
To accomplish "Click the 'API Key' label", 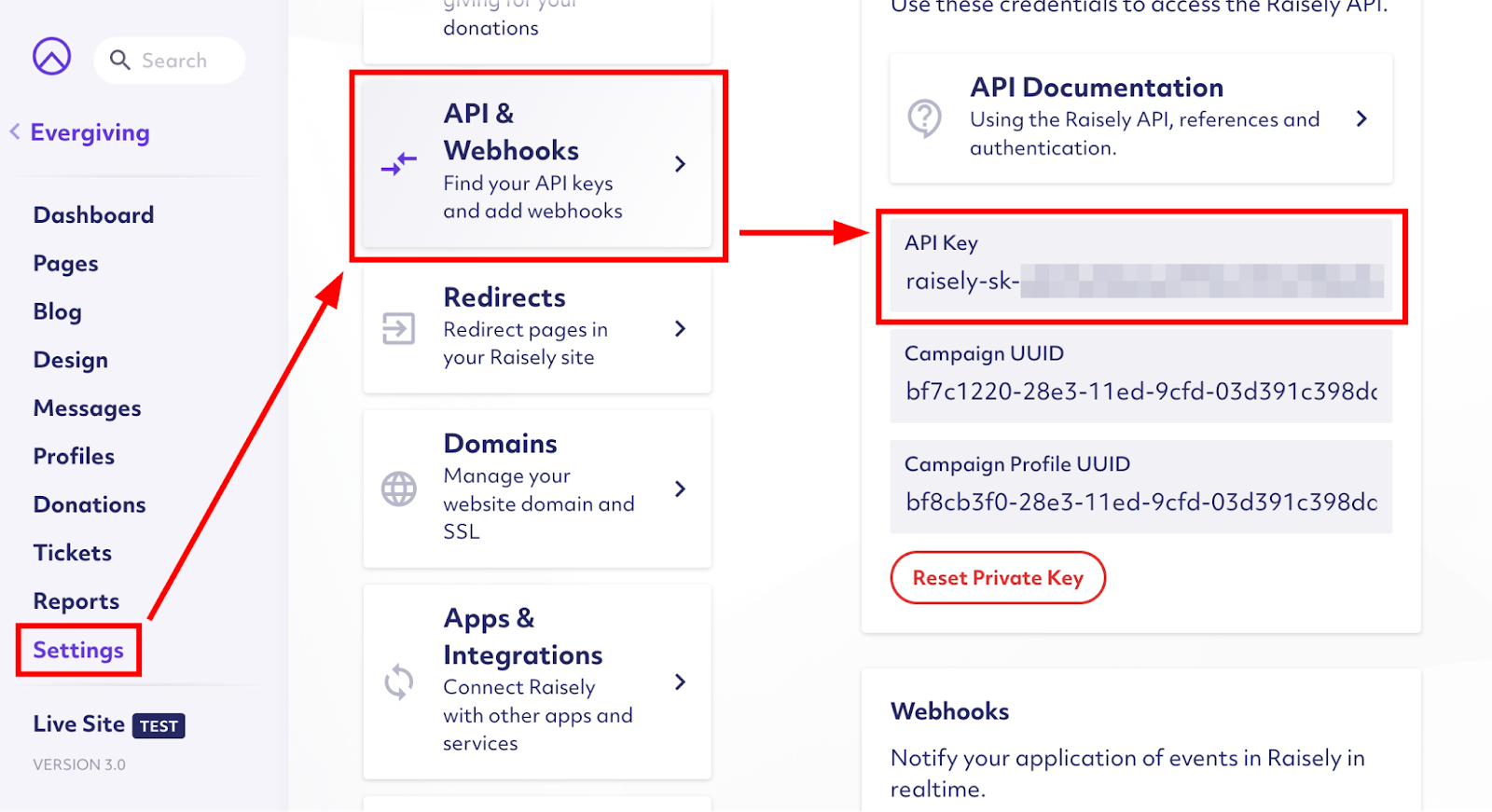I will [941, 242].
